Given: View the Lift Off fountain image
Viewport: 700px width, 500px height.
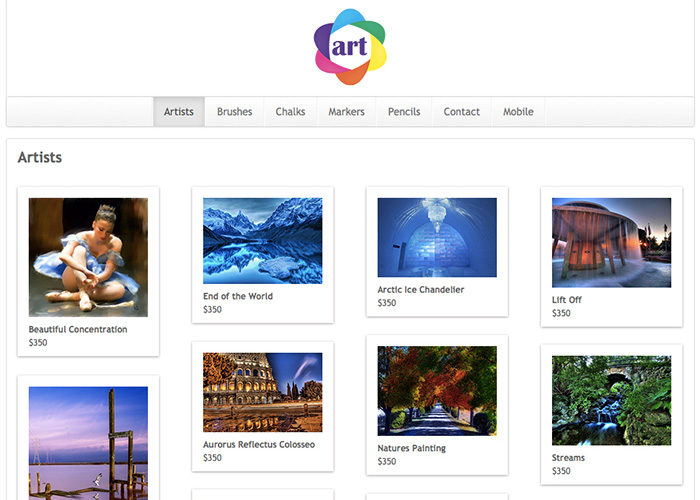Looking at the screenshot, I should [611, 243].
